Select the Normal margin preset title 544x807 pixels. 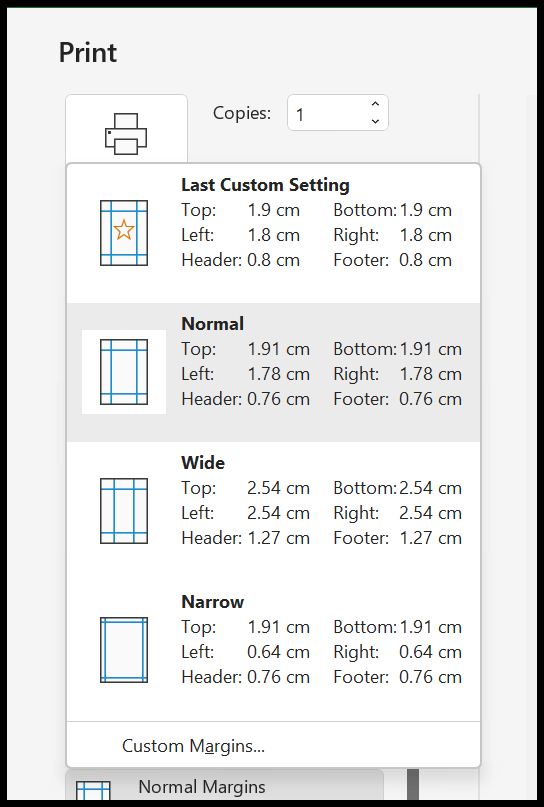coord(213,323)
